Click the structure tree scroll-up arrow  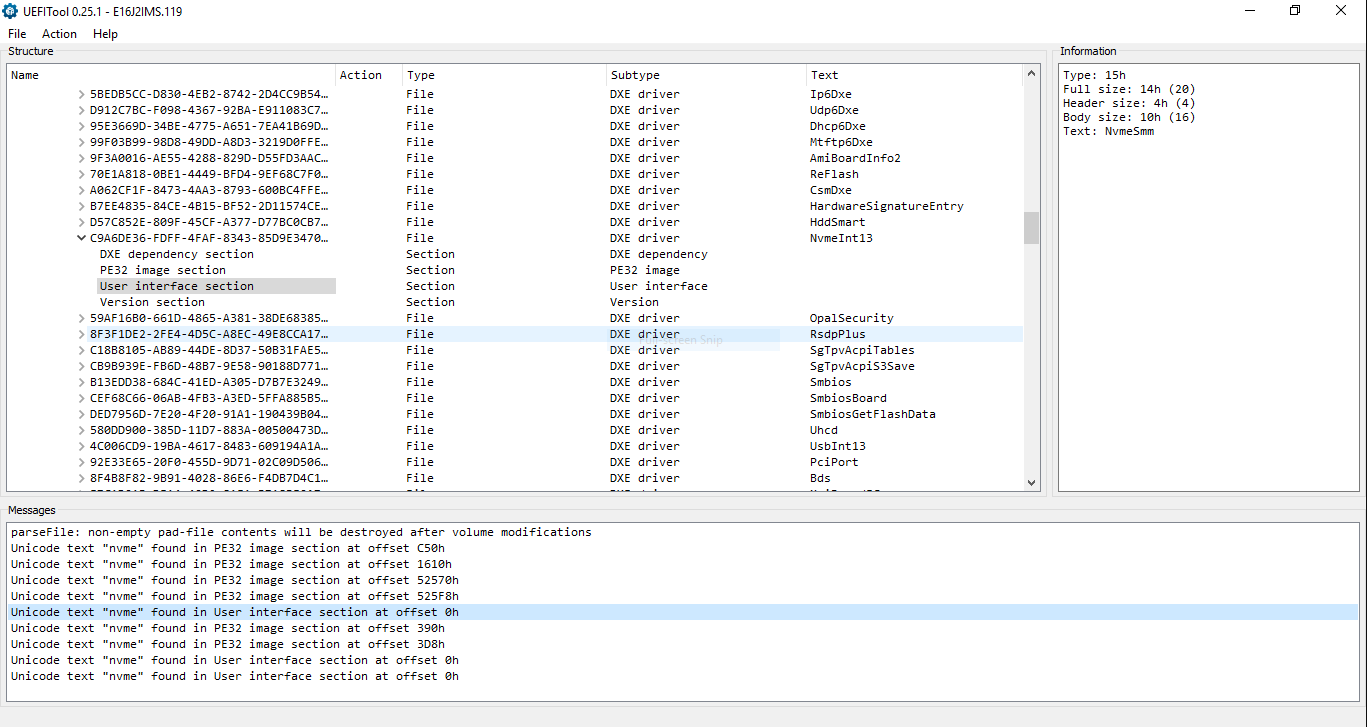pos(1032,74)
